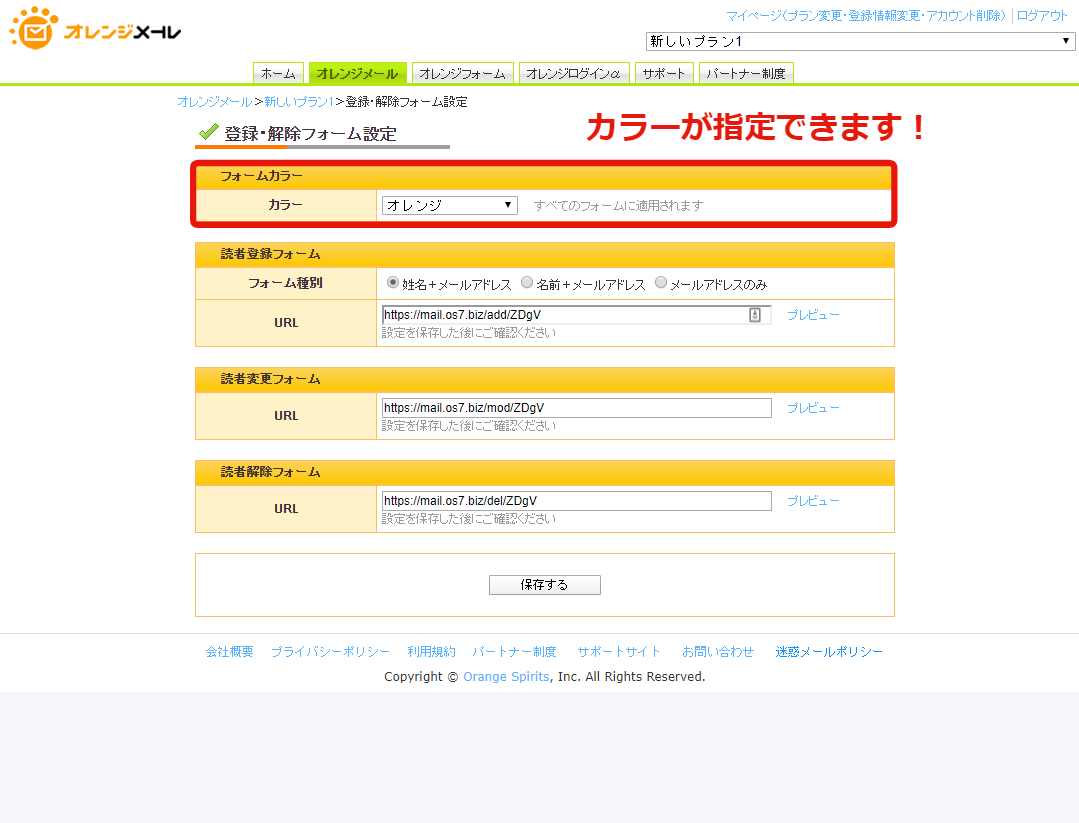1079x823 pixels.
Task: Preview the reader registration form
Action: click(x=813, y=314)
